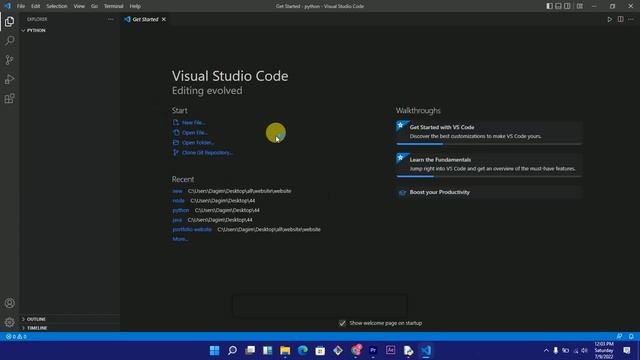Screen dimensions: 640x360
Task: Open the Extensions view
Action: coord(9,98)
